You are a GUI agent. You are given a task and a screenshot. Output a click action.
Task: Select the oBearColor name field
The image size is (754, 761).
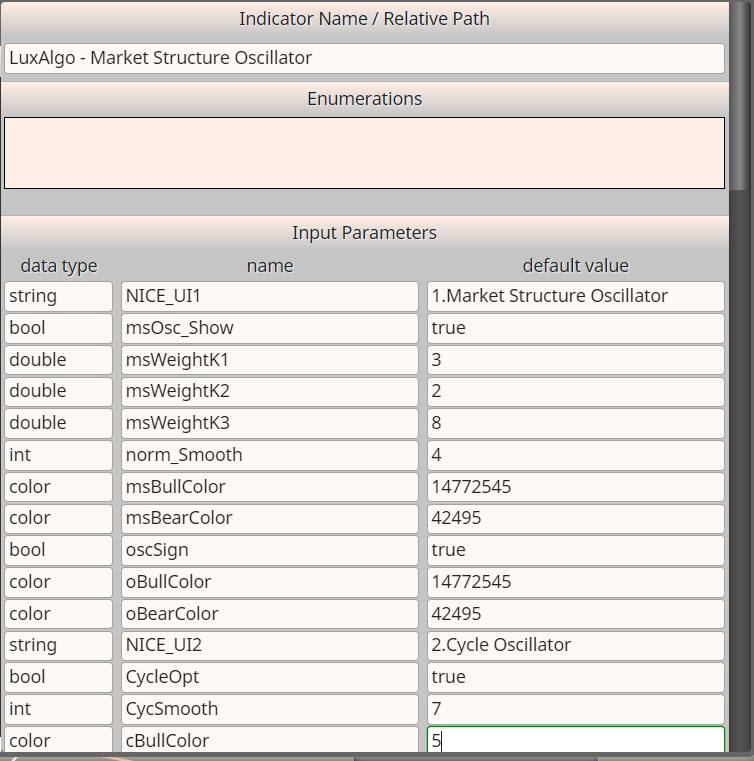point(270,614)
